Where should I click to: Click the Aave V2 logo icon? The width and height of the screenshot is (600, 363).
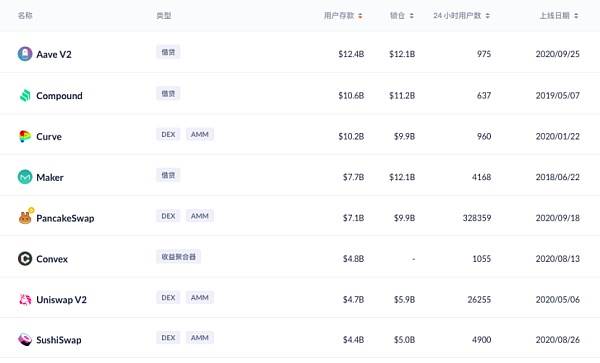pos(25,54)
